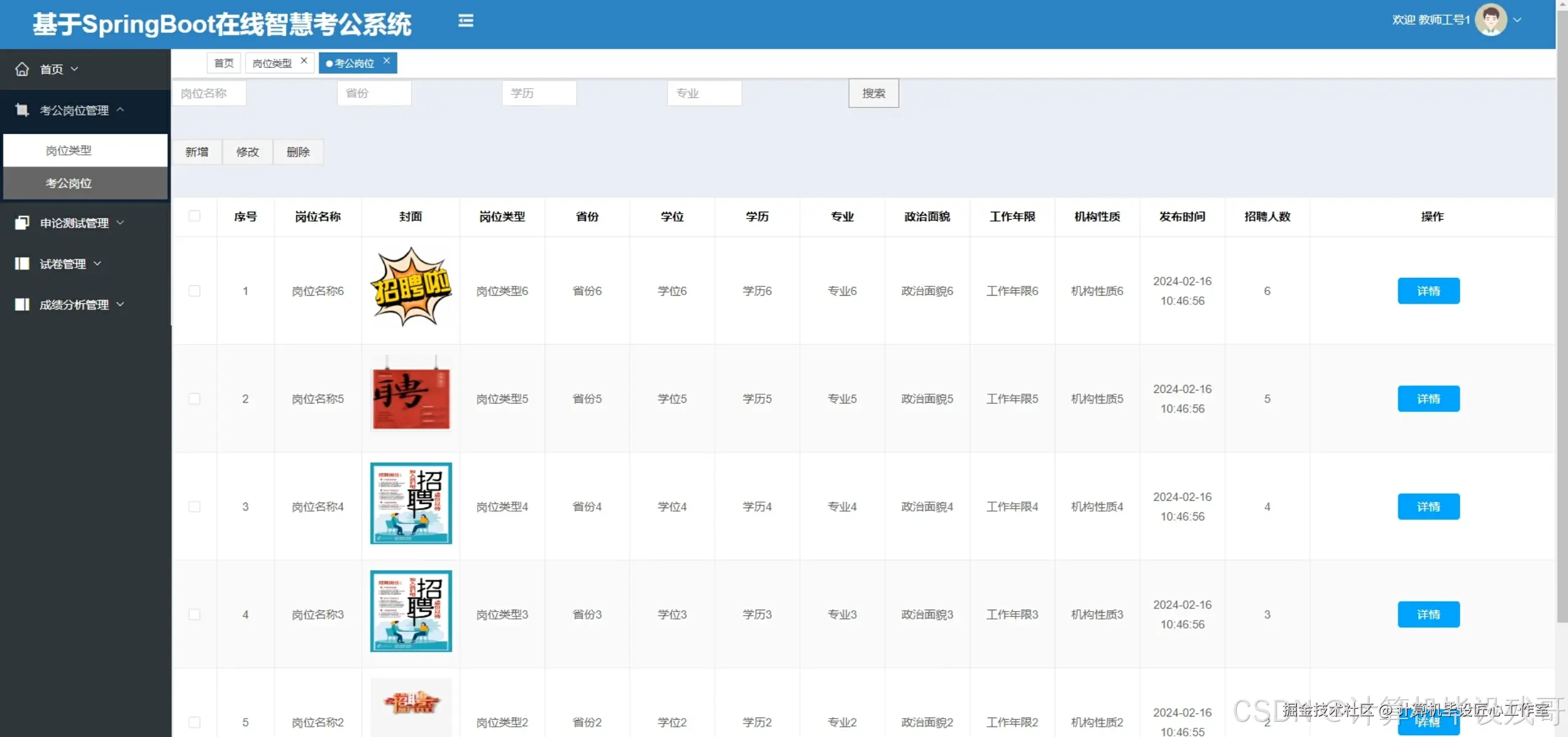
Task: Click the 考公岗位管理 sidebar icon
Action: point(22,110)
